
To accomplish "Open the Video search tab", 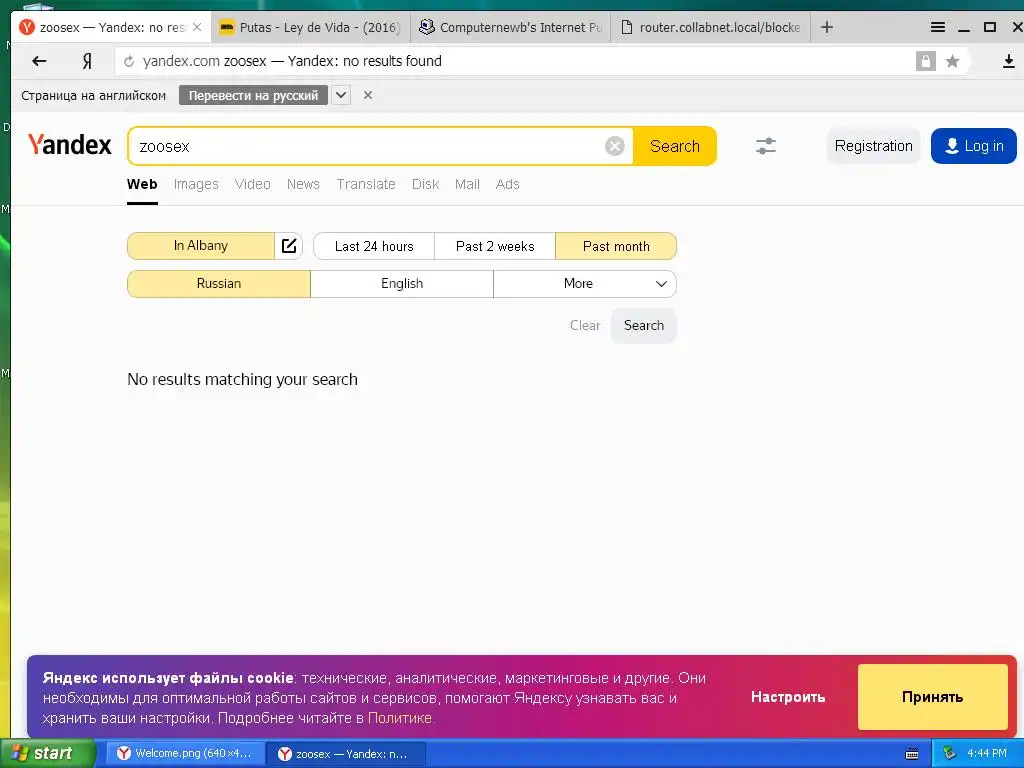I will pos(252,184).
